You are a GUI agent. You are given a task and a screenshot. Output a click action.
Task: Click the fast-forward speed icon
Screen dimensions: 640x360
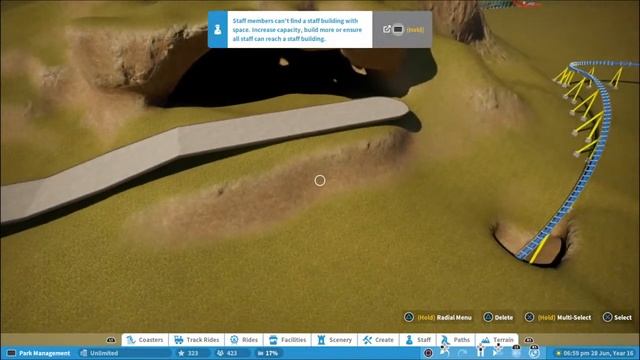[x=516, y=353]
